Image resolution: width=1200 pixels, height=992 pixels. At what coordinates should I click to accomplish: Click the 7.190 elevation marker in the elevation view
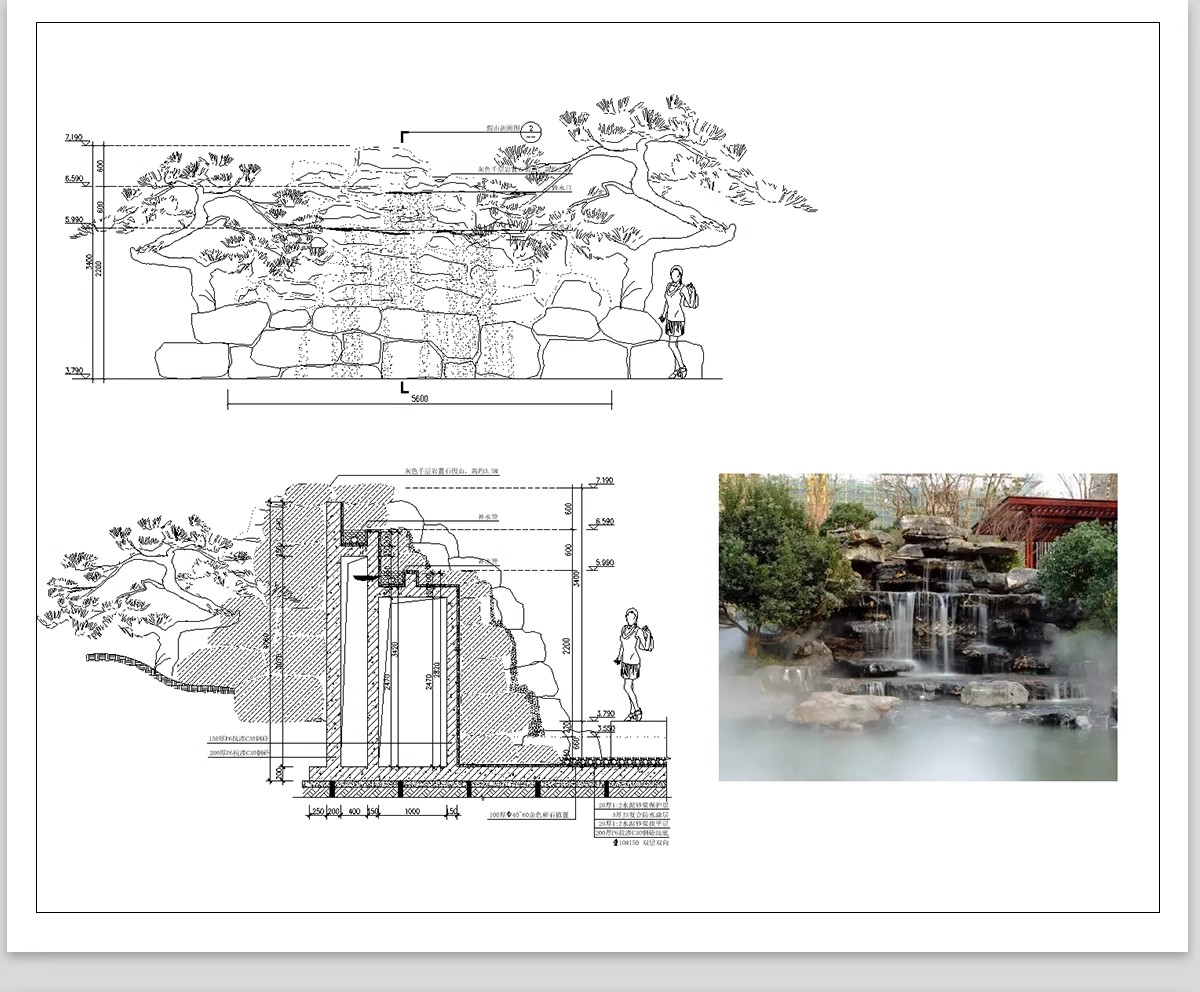click(x=76, y=136)
